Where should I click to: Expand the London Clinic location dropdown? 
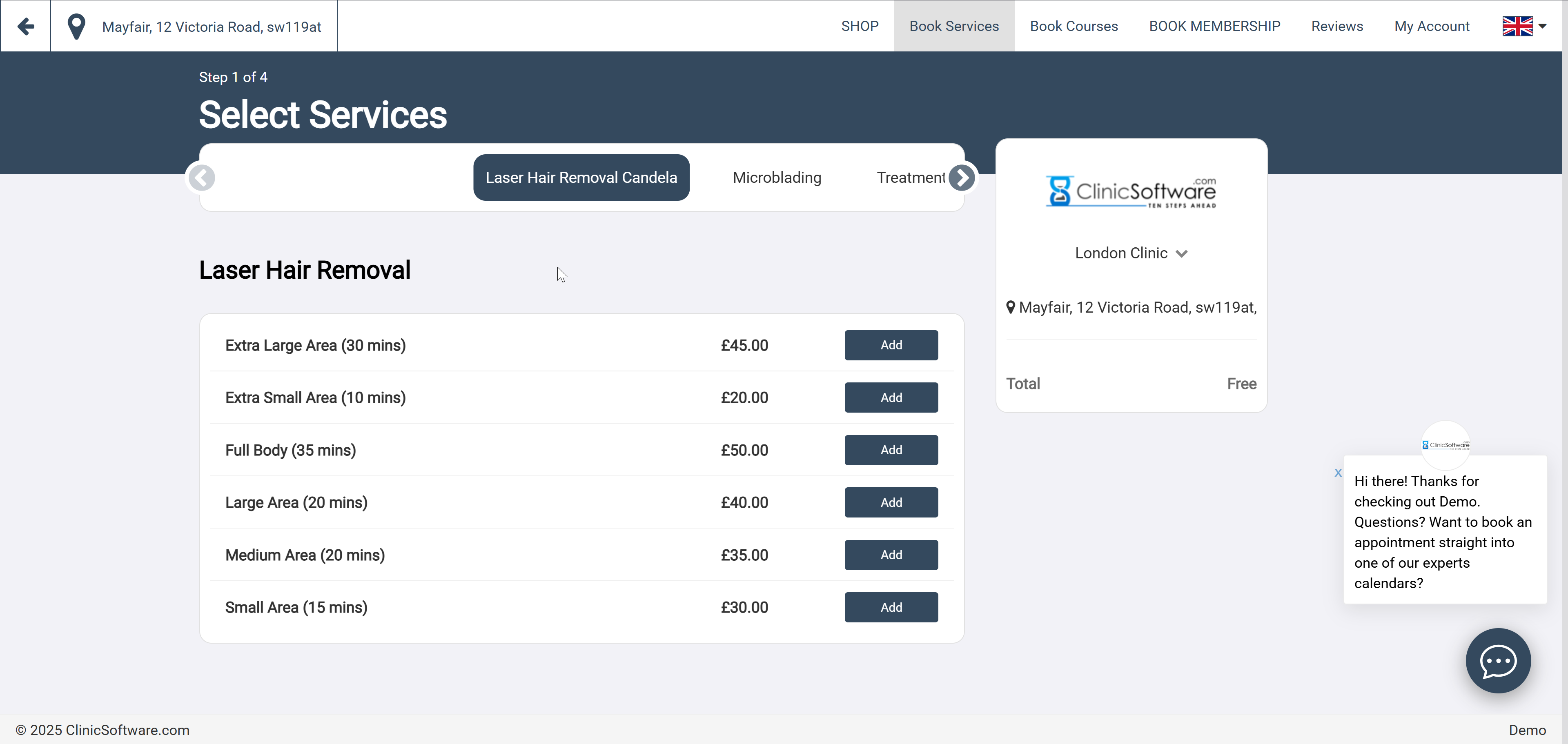1131,253
